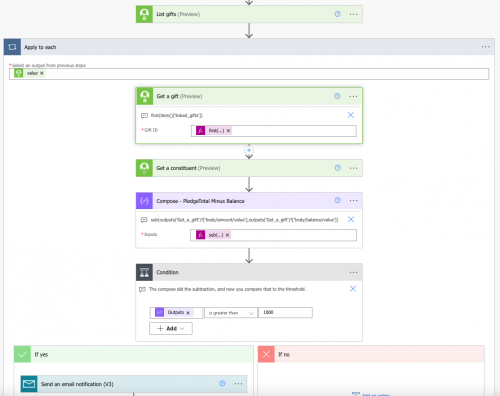Dismiss the Get a gift expression note
Screen dimensions: 500x396
pos(351,115)
